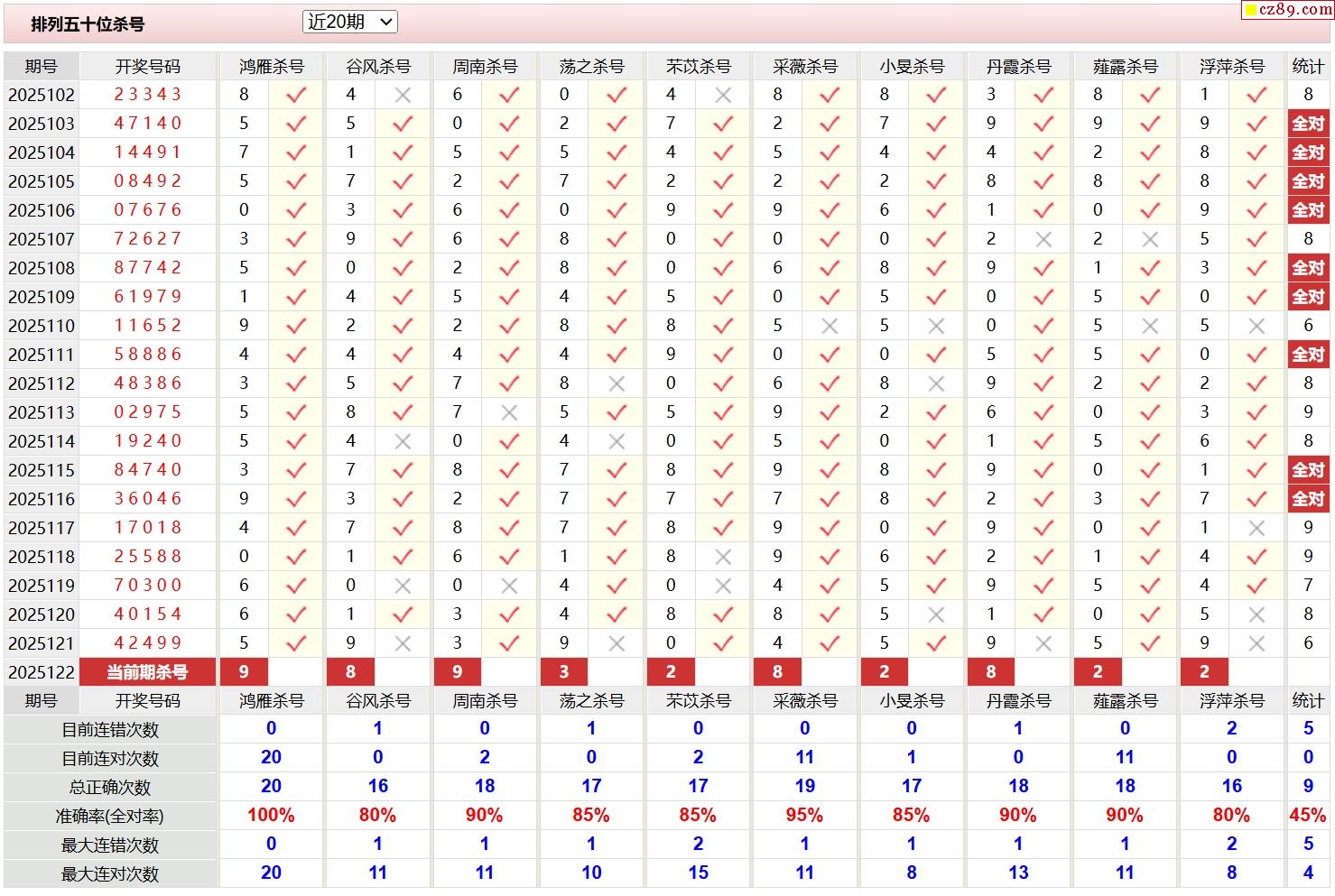Click the 小旻杀号 header in the top row
The height and width of the screenshot is (896, 1335).
tap(912, 67)
